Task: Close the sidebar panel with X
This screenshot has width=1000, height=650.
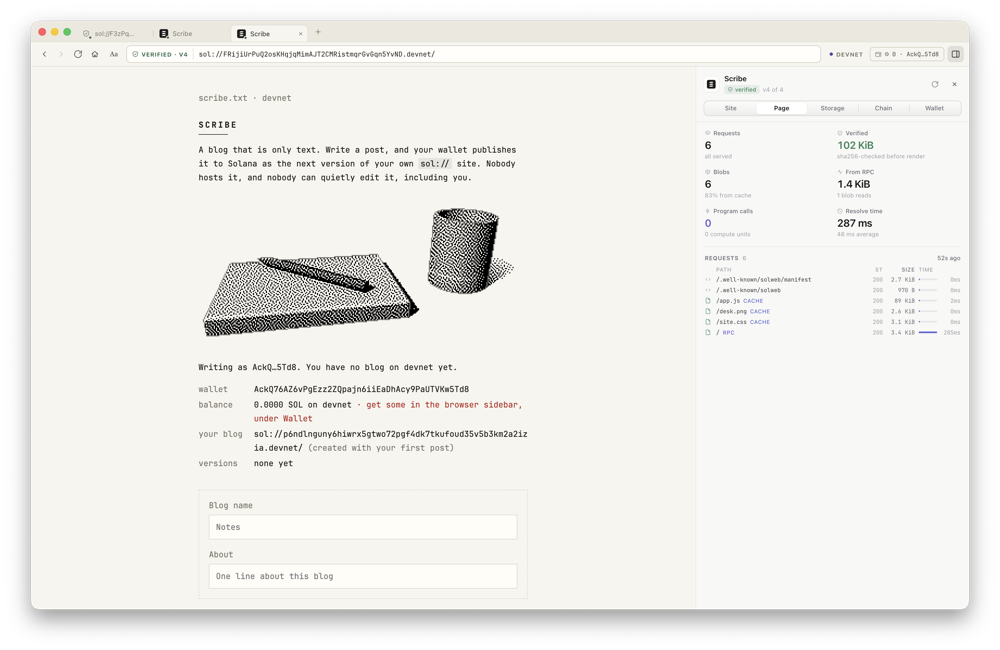Action: pos(955,84)
